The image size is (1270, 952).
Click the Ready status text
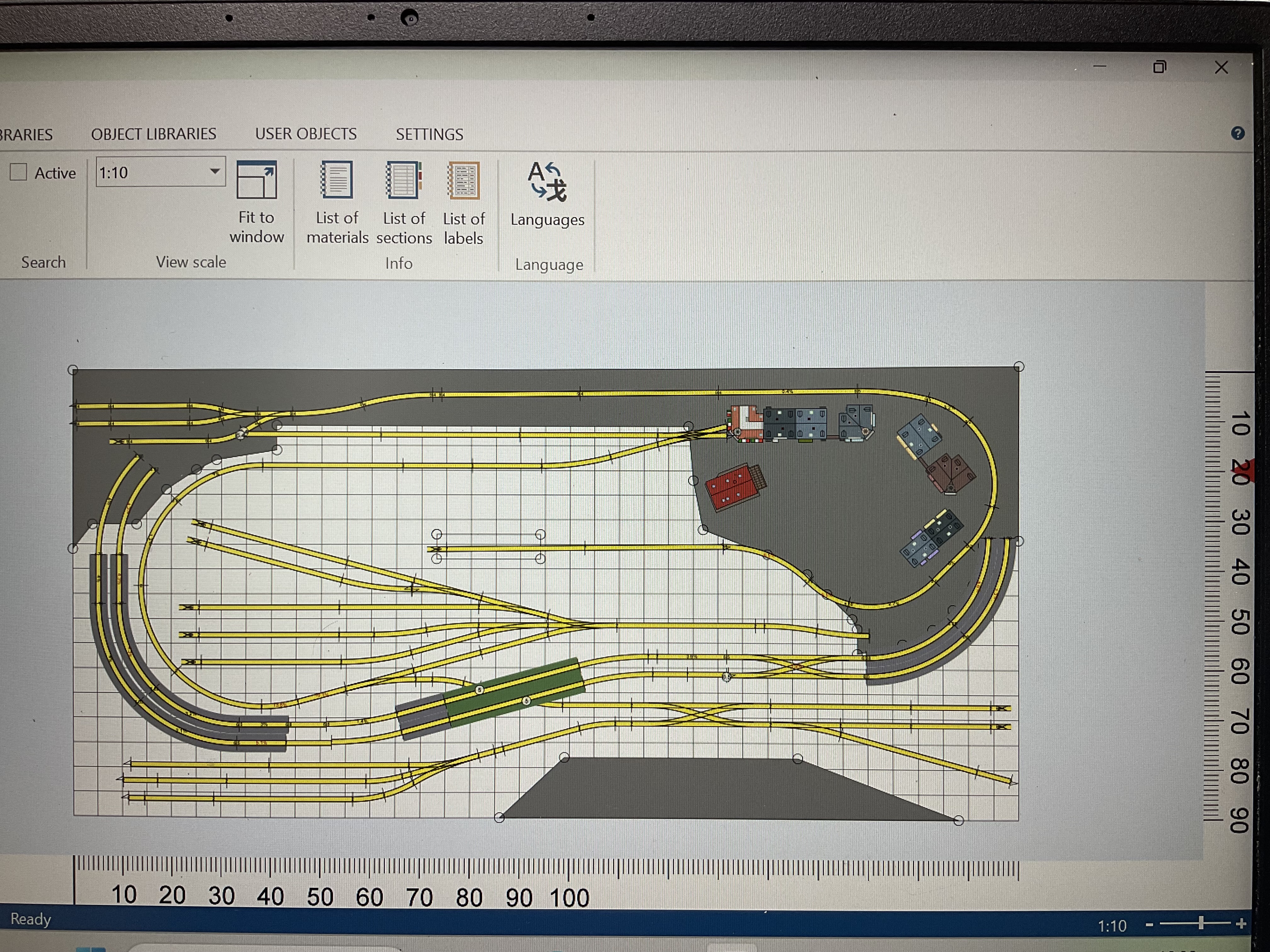31,919
